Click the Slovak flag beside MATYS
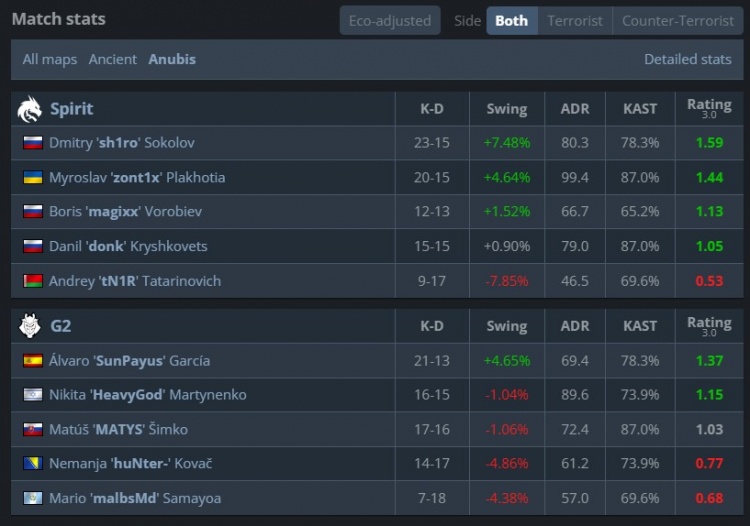 [32, 429]
